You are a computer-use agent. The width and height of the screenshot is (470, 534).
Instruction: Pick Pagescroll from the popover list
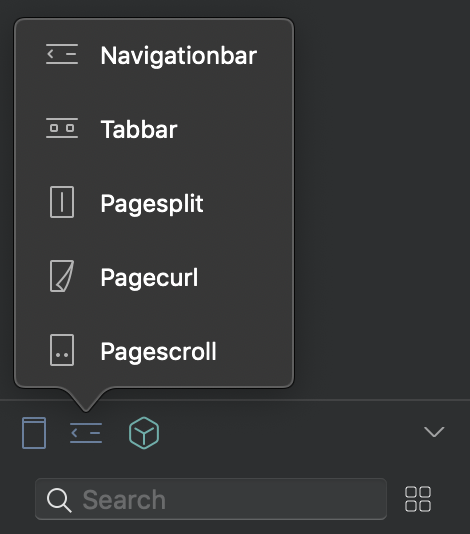[154, 351]
